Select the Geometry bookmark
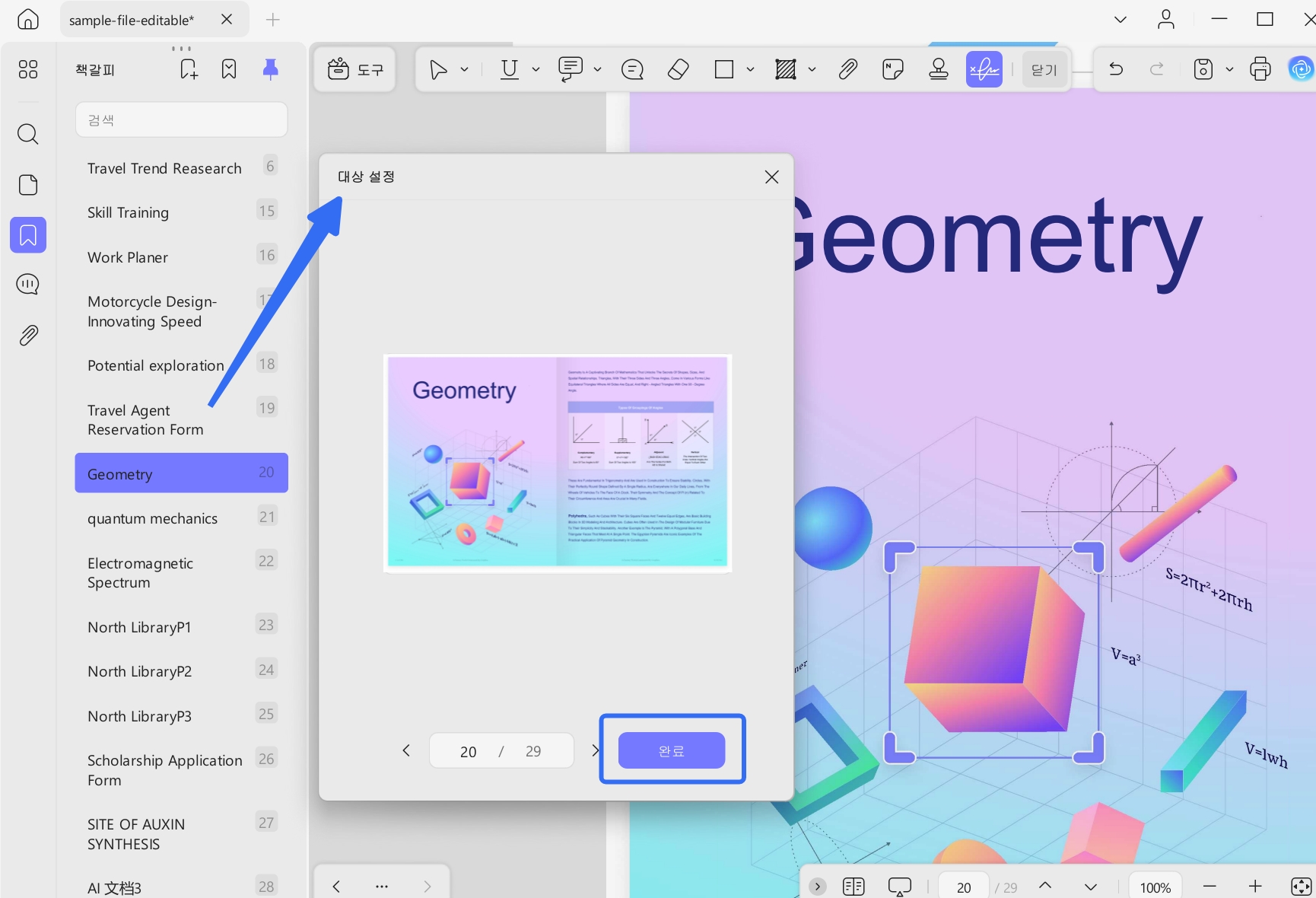 pyautogui.click(x=181, y=473)
